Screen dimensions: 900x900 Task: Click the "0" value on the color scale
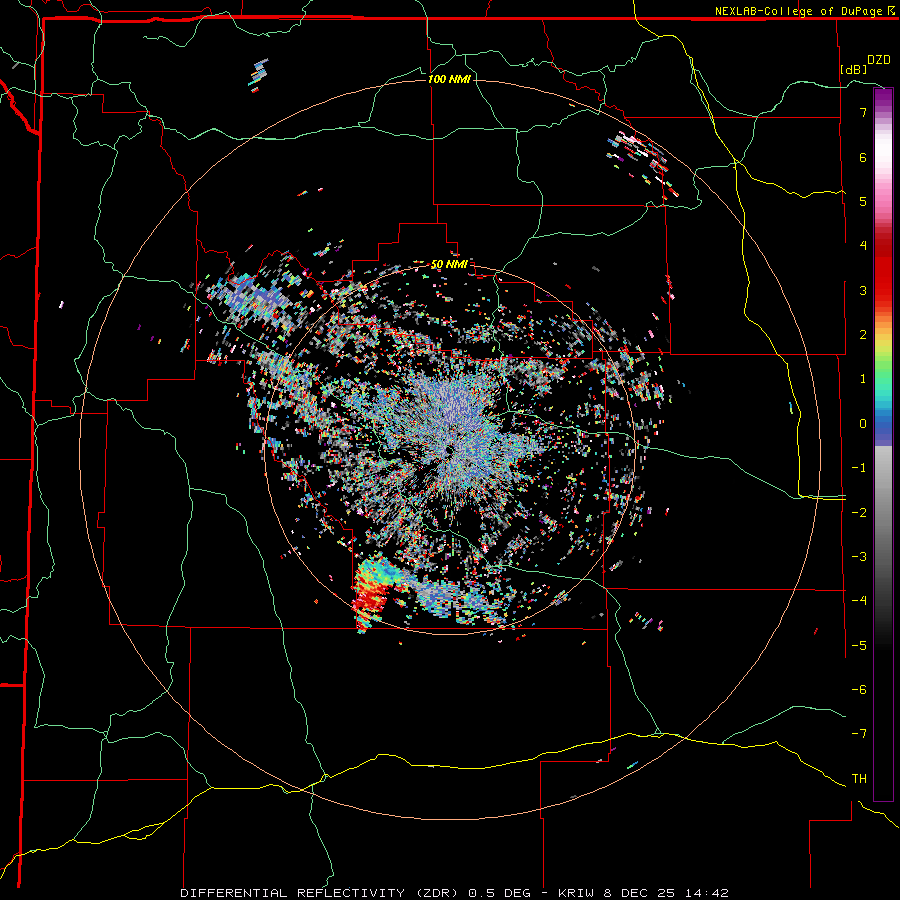[863, 424]
